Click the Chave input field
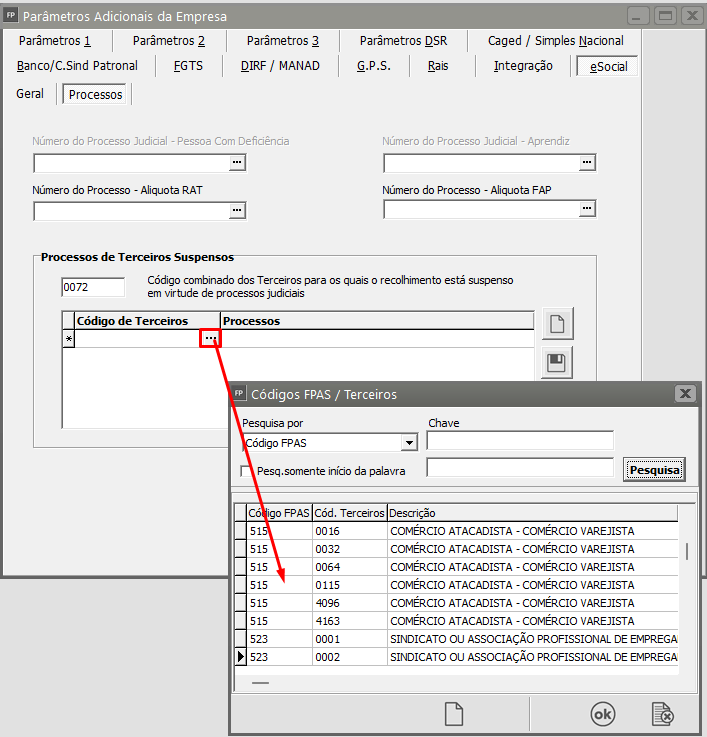 tap(519, 441)
